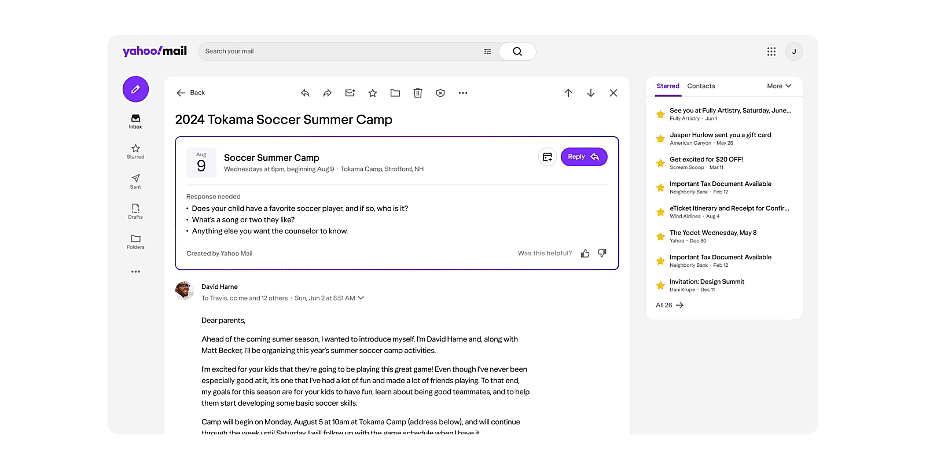Select the Starred tab in right panel
This screenshot has height=468, width=926.
click(x=667, y=86)
